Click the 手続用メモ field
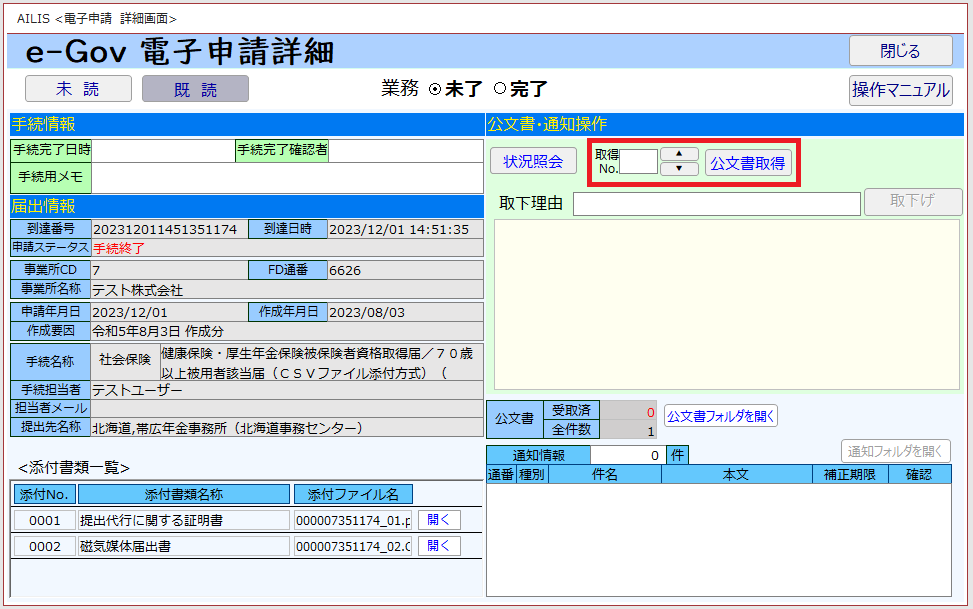Image resolution: width=973 pixels, height=609 pixels. coord(287,177)
